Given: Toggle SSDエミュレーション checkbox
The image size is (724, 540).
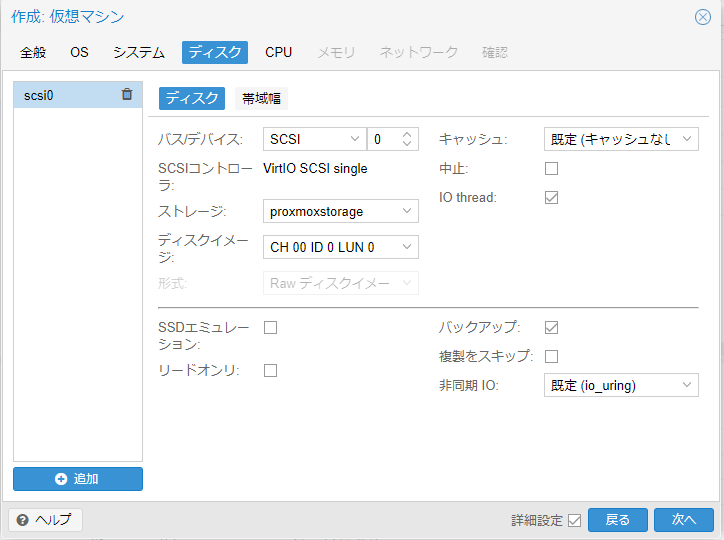Looking at the screenshot, I should pos(270,327).
